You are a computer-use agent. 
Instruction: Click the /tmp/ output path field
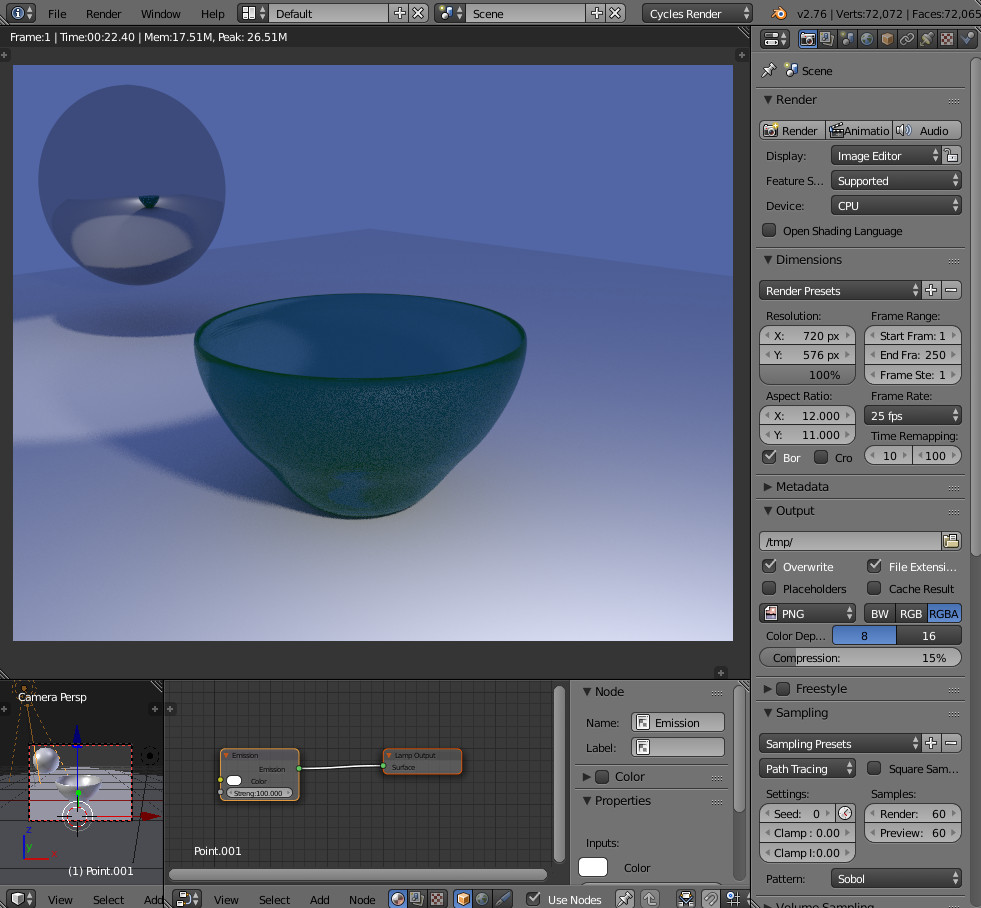[849, 540]
